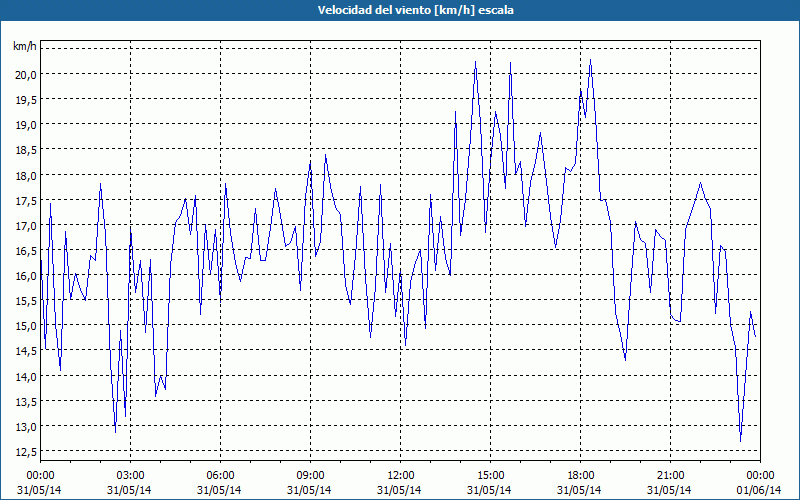This screenshot has height=500, width=800.
Task: Select the "13,5" y-axis label
Action: [x=27, y=401]
